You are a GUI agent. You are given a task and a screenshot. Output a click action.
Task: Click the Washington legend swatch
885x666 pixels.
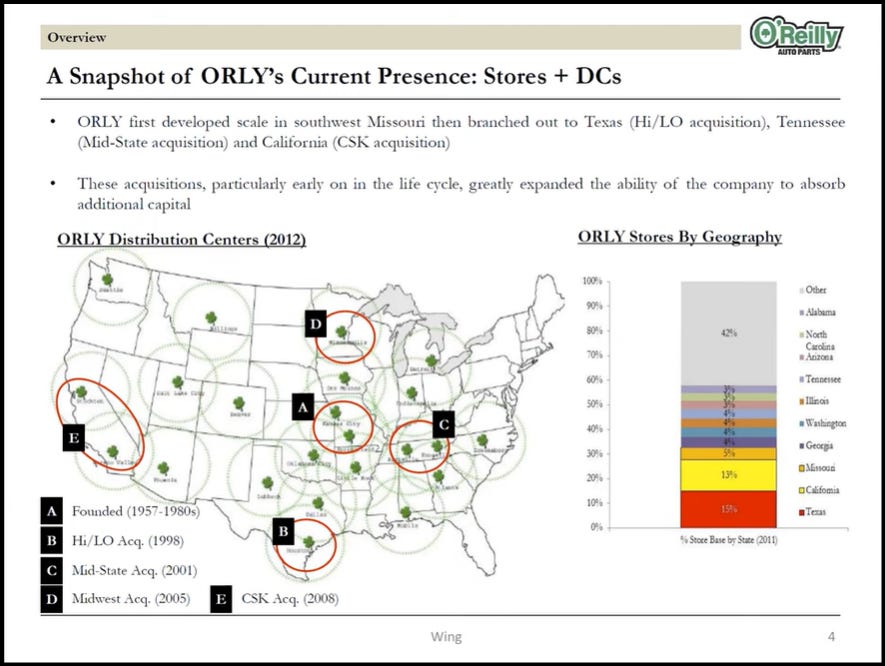pyautogui.click(x=801, y=424)
